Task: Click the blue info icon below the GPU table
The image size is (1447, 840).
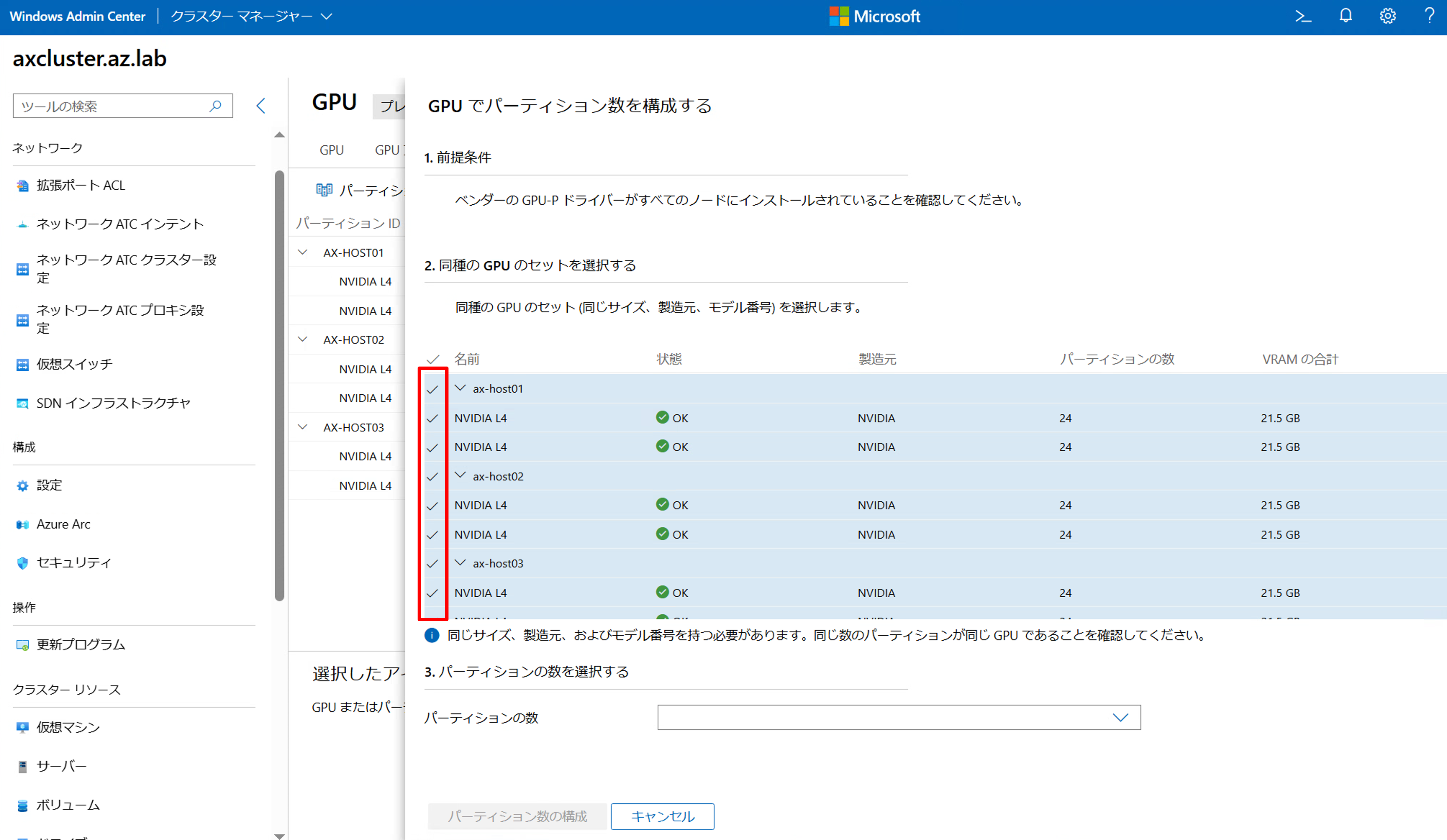Action: tap(432, 635)
